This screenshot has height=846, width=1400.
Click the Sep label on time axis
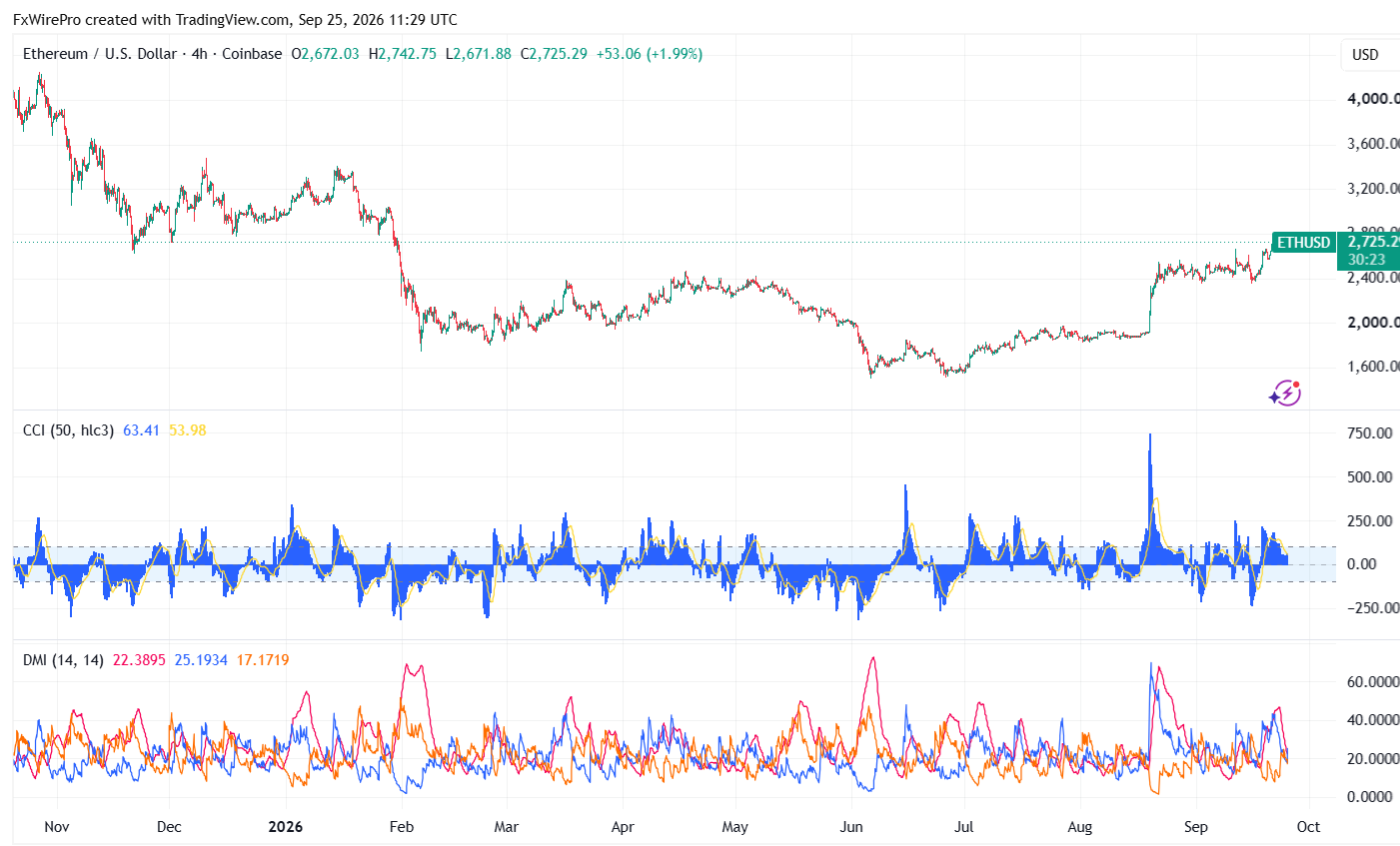1196,827
